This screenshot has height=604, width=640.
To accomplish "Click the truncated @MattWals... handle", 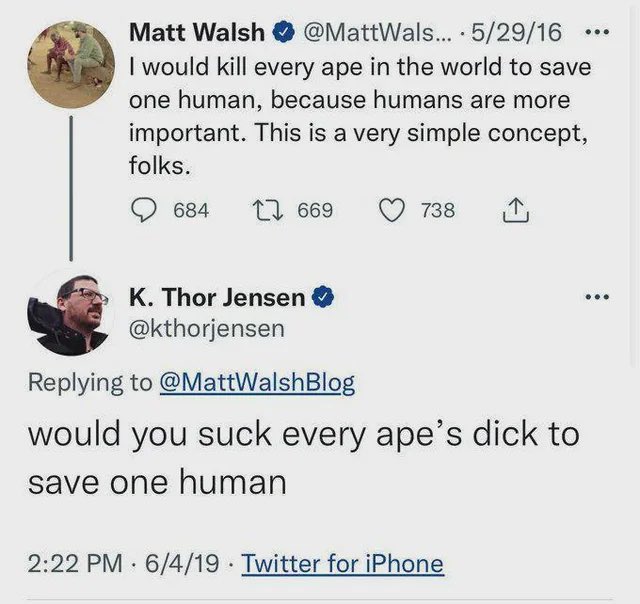I will 377,32.
